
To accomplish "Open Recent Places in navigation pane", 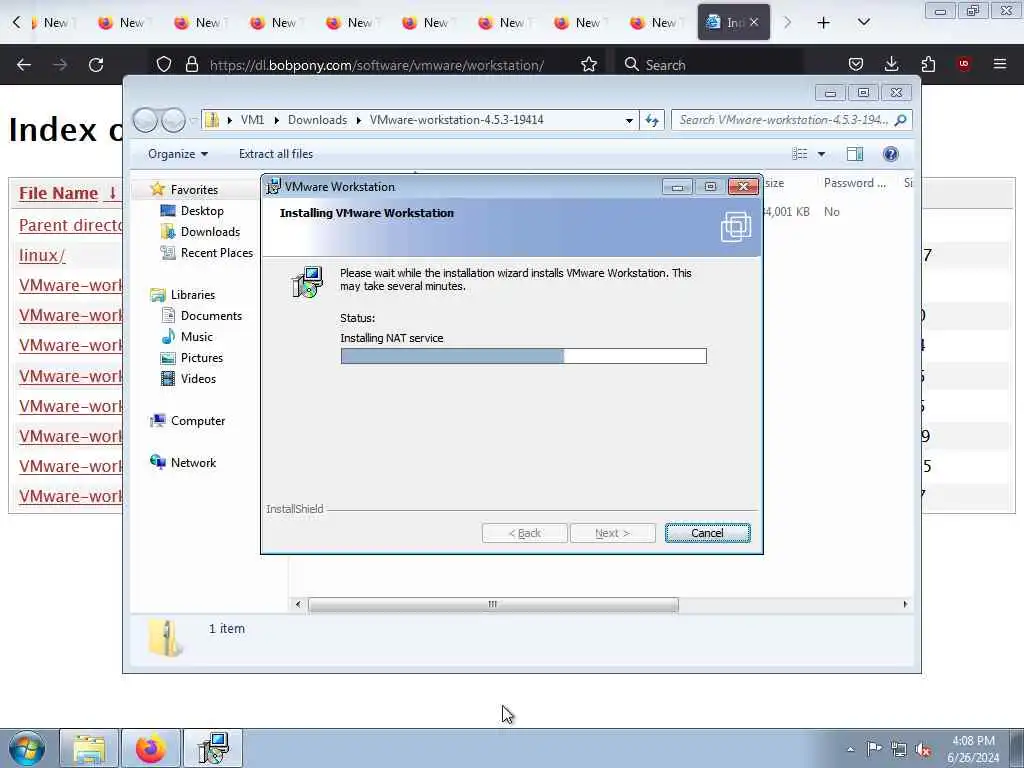I will pyautogui.click(x=217, y=253).
